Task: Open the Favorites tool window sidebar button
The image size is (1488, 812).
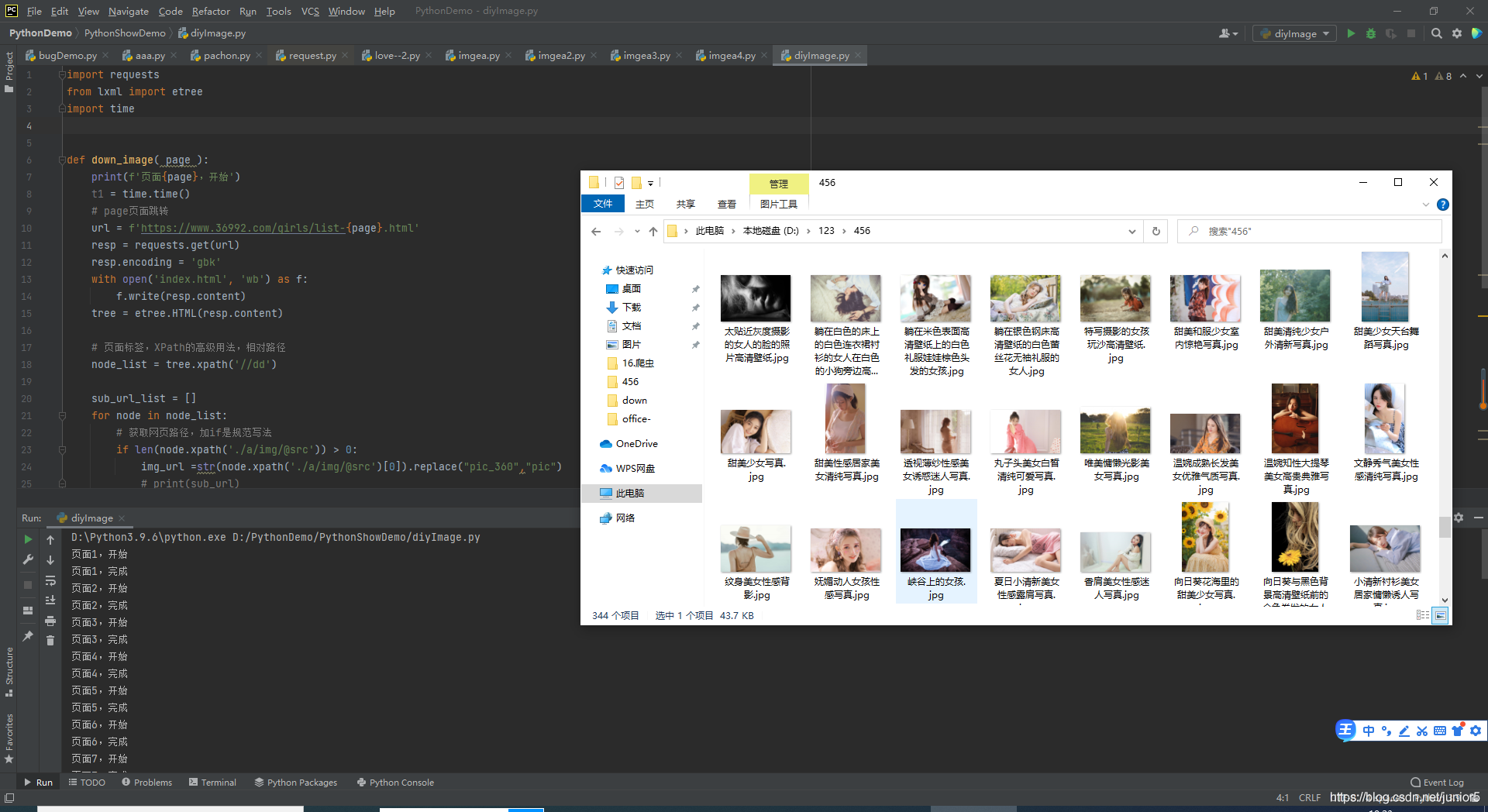Action: [x=9, y=738]
